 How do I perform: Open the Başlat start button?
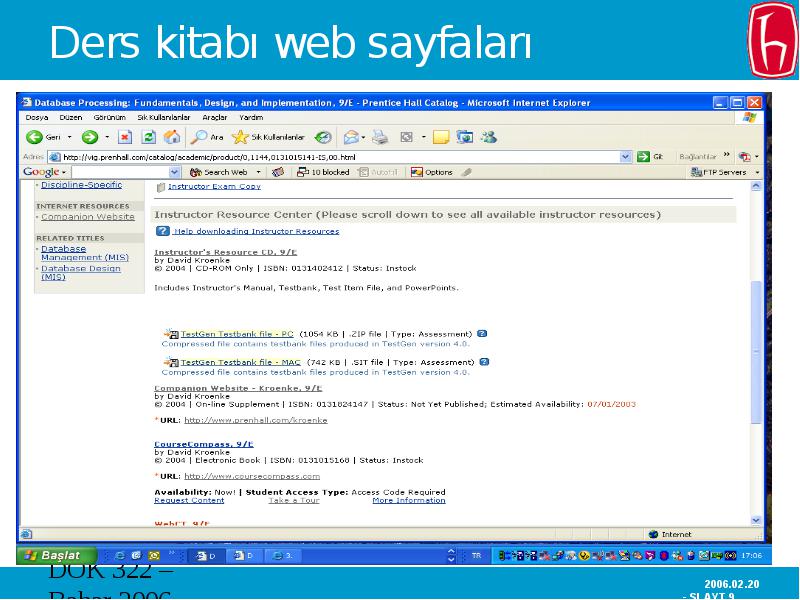coord(56,555)
